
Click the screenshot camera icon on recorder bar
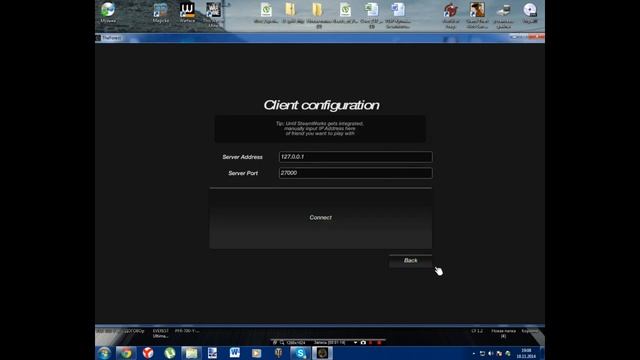[363, 342]
